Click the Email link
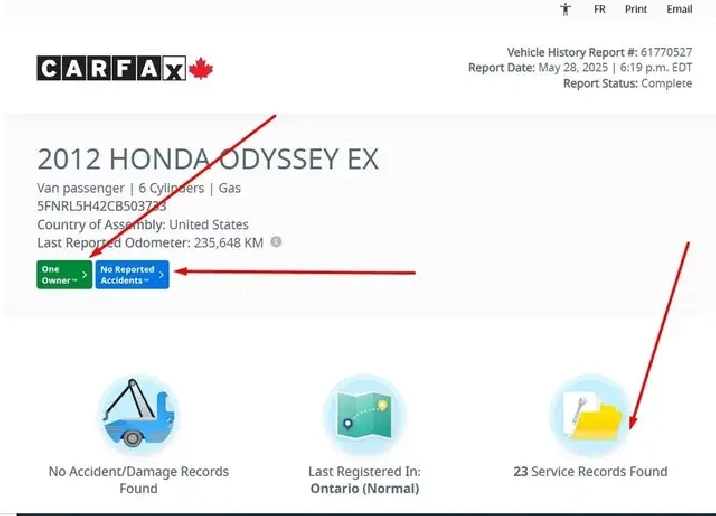 679,9
